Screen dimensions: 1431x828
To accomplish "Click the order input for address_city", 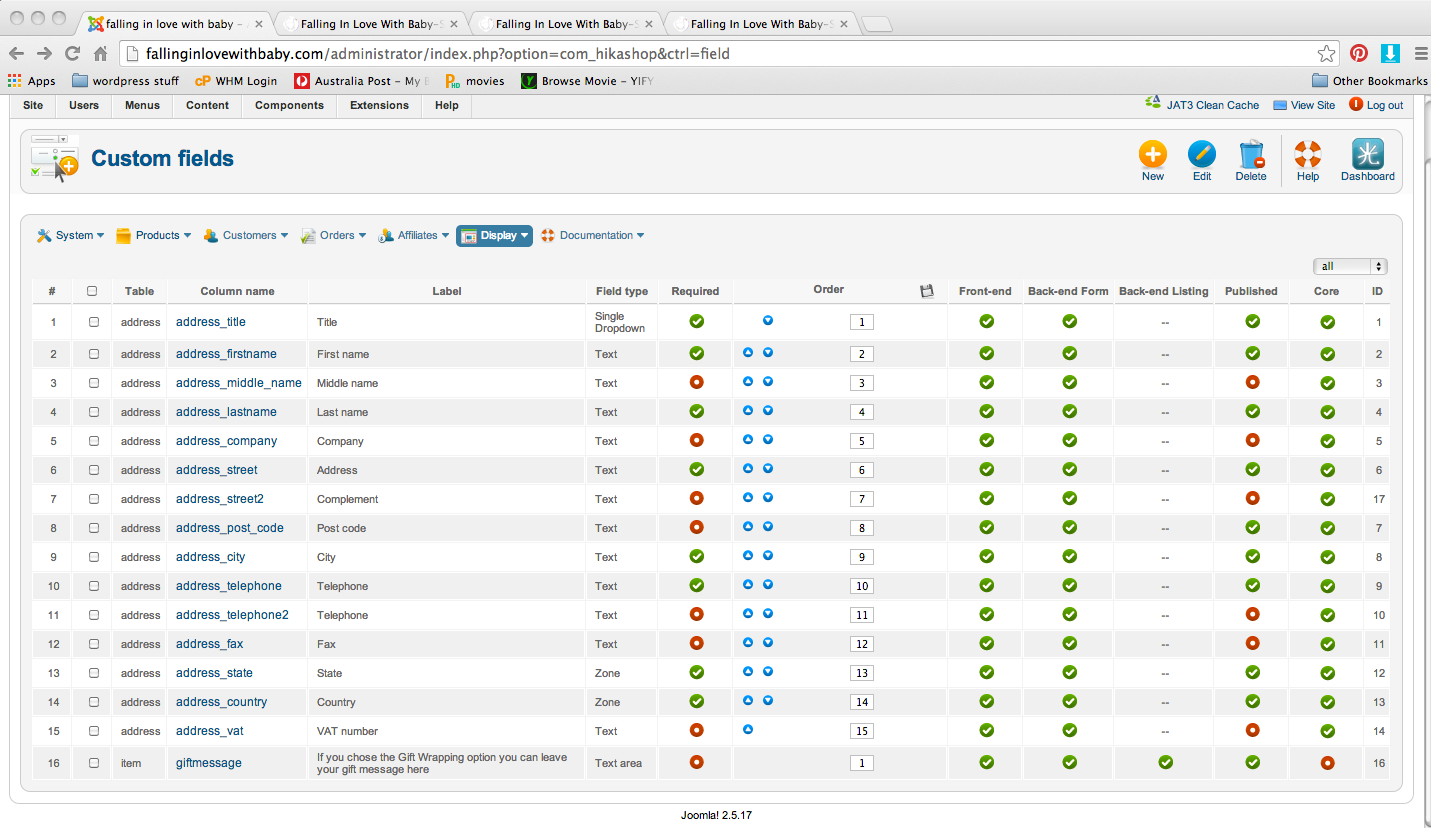I will pyautogui.click(x=861, y=557).
